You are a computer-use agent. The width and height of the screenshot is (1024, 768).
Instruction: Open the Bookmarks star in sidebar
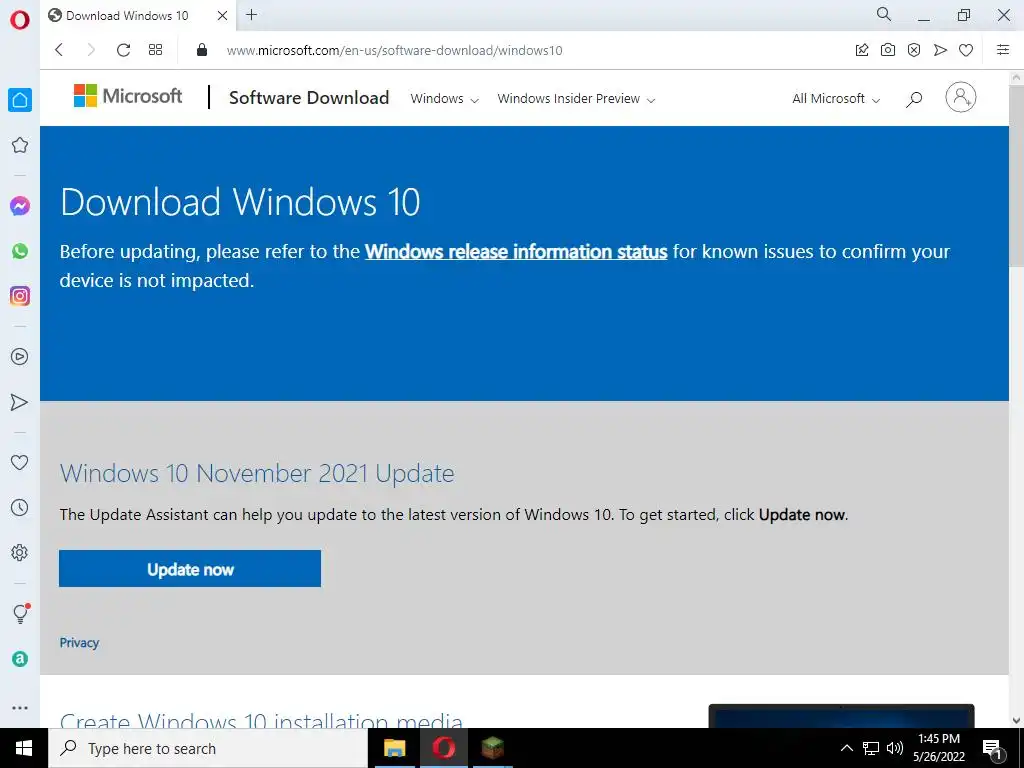click(x=20, y=145)
